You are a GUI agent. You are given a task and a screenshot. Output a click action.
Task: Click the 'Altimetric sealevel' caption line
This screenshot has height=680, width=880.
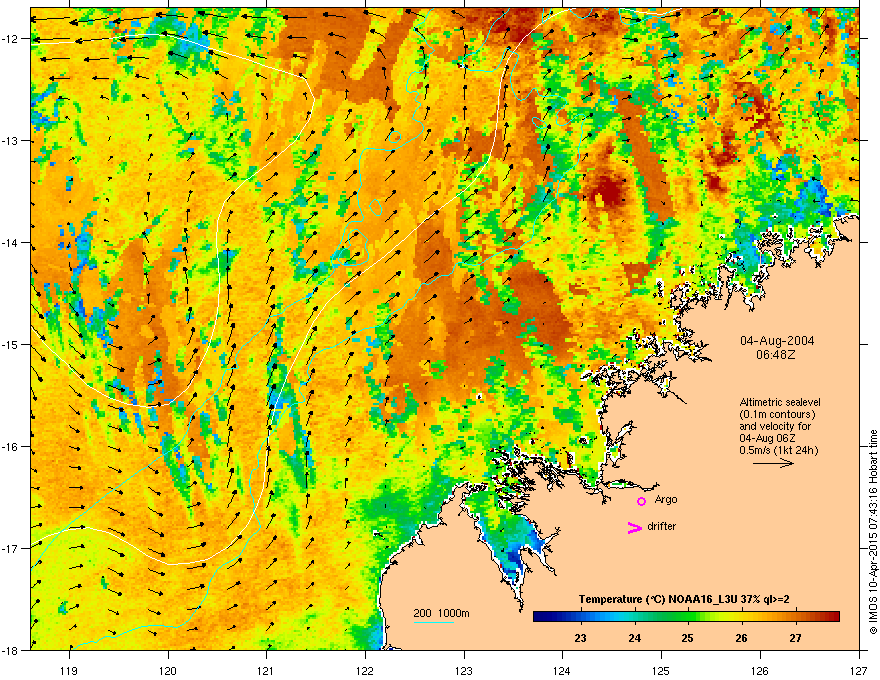780,402
